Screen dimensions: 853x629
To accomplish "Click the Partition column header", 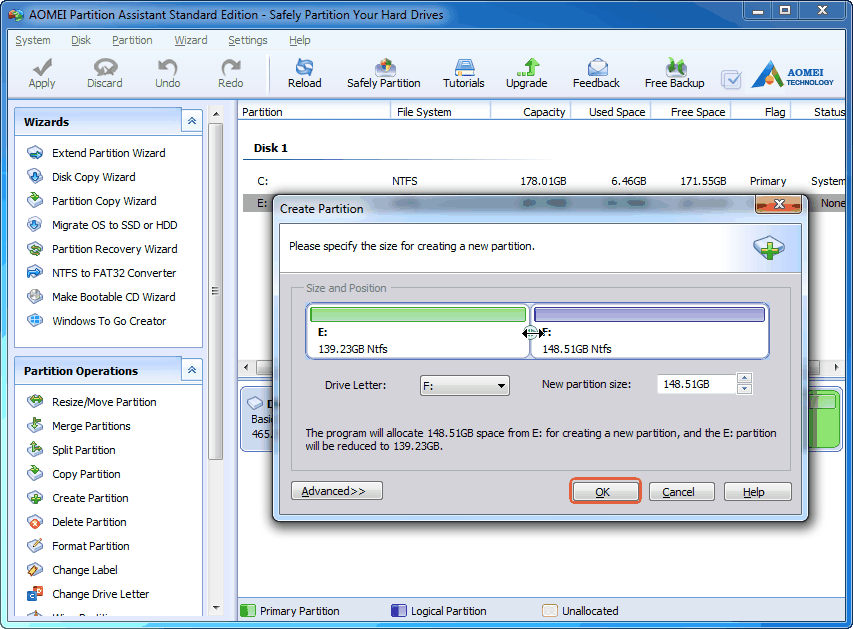I will coord(314,112).
